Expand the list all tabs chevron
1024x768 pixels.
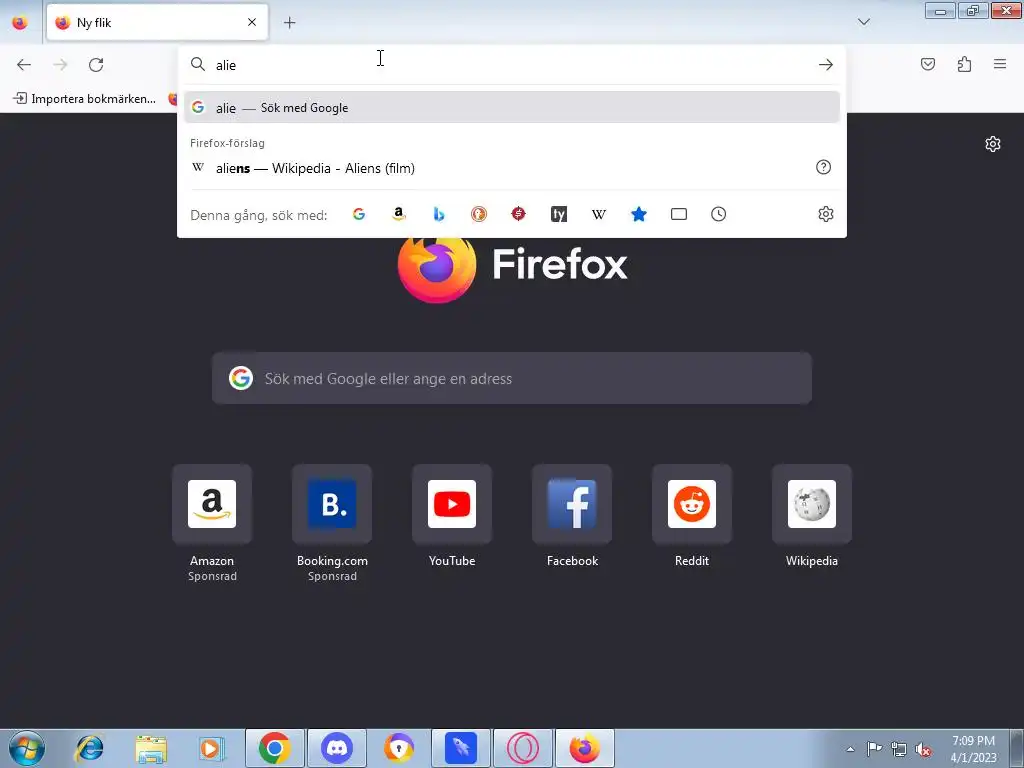point(863,22)
